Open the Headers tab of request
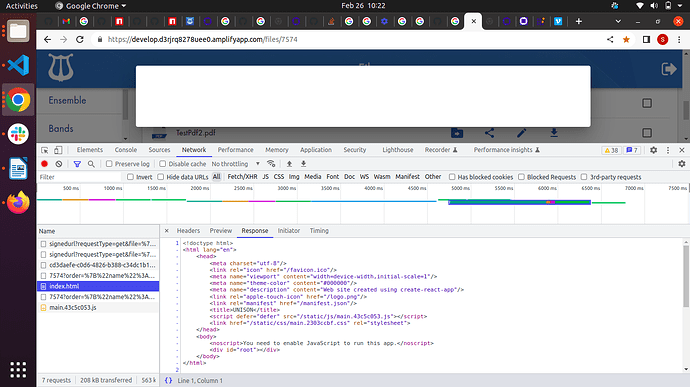This screenshot has height=387, width=690. coord(188,231)
